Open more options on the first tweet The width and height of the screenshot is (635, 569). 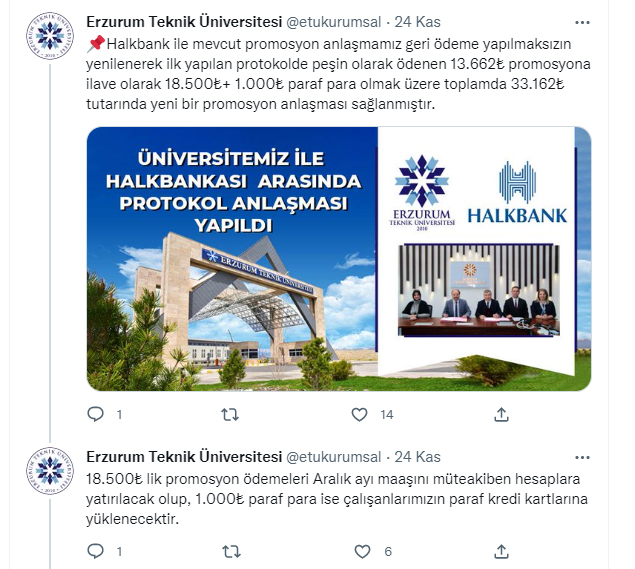click(582, 23)
